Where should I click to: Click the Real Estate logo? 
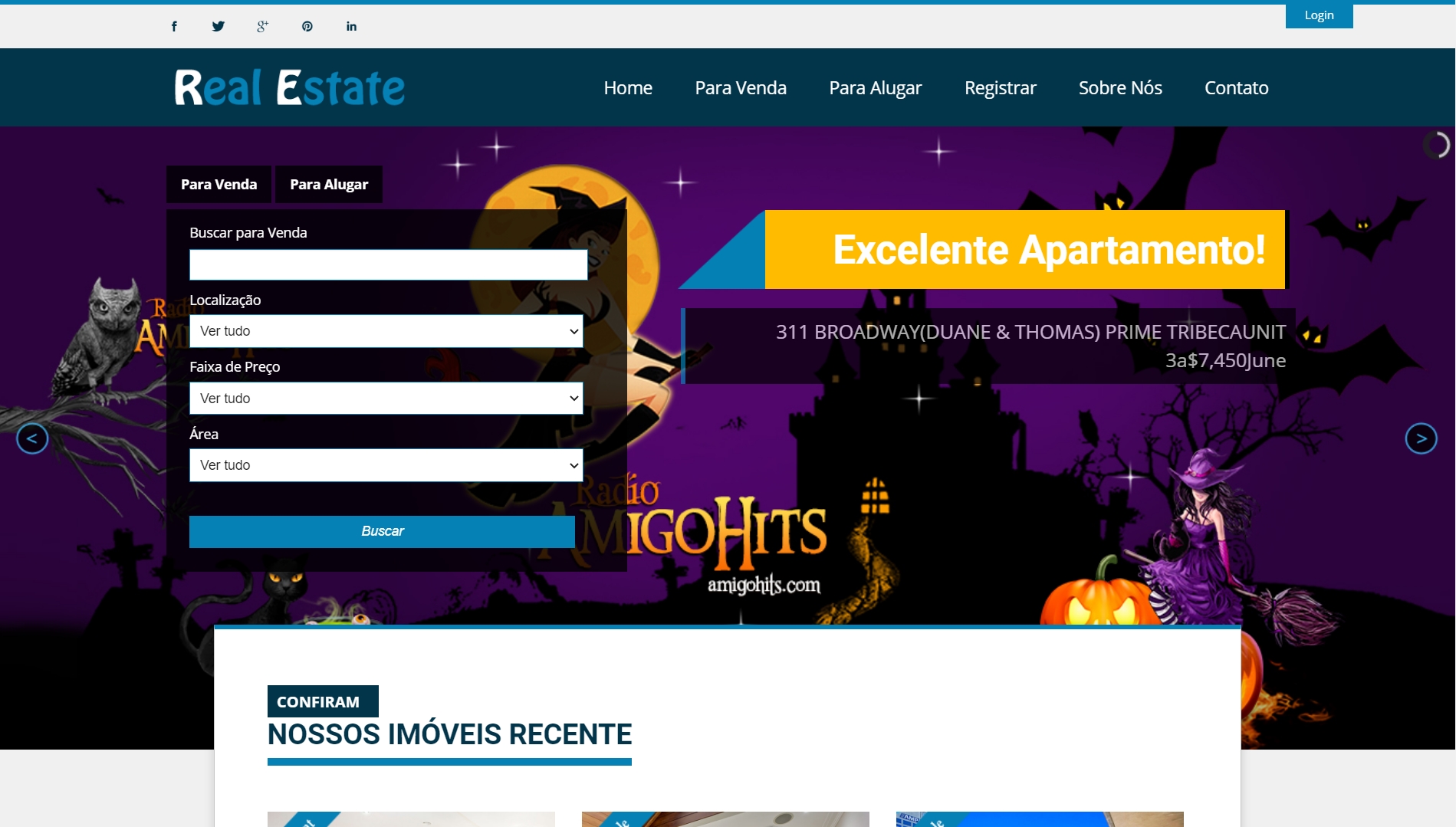coord(289,87)
